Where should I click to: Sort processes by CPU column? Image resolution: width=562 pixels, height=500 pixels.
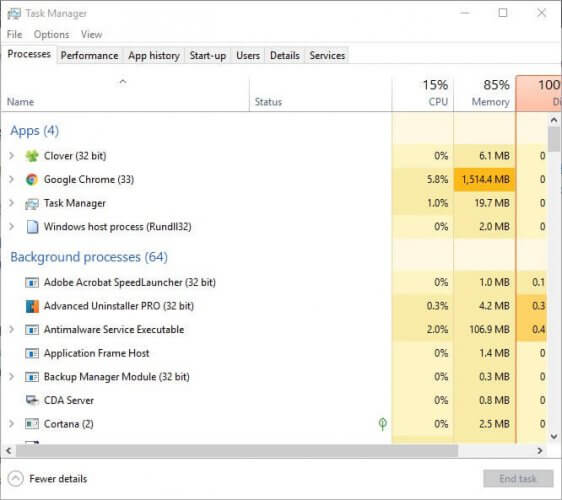[423, 94]
